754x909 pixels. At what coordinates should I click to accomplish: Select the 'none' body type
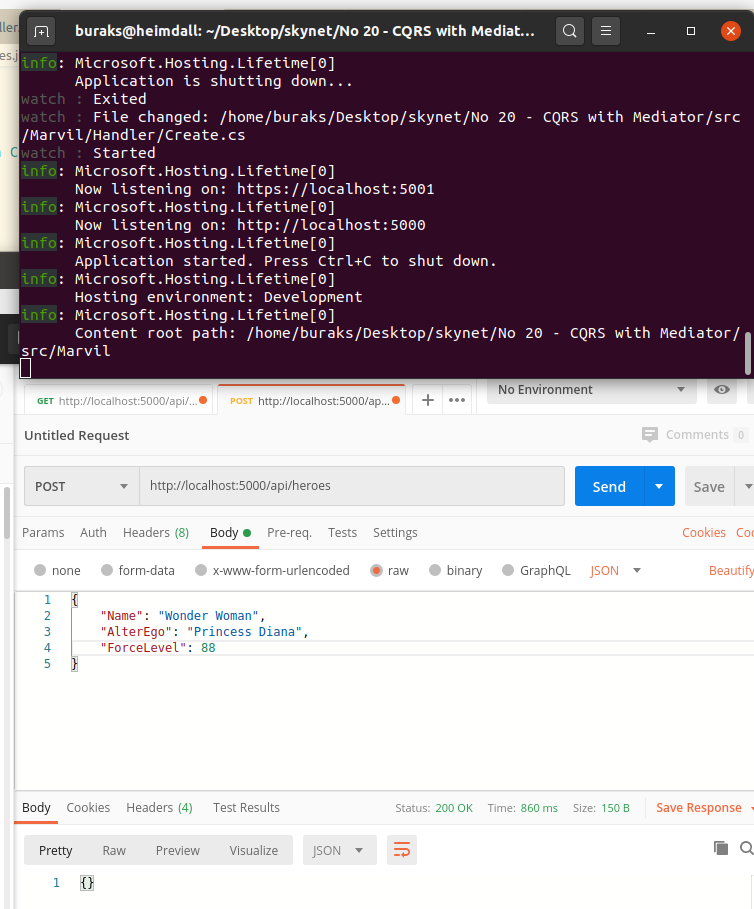(40, 570)
